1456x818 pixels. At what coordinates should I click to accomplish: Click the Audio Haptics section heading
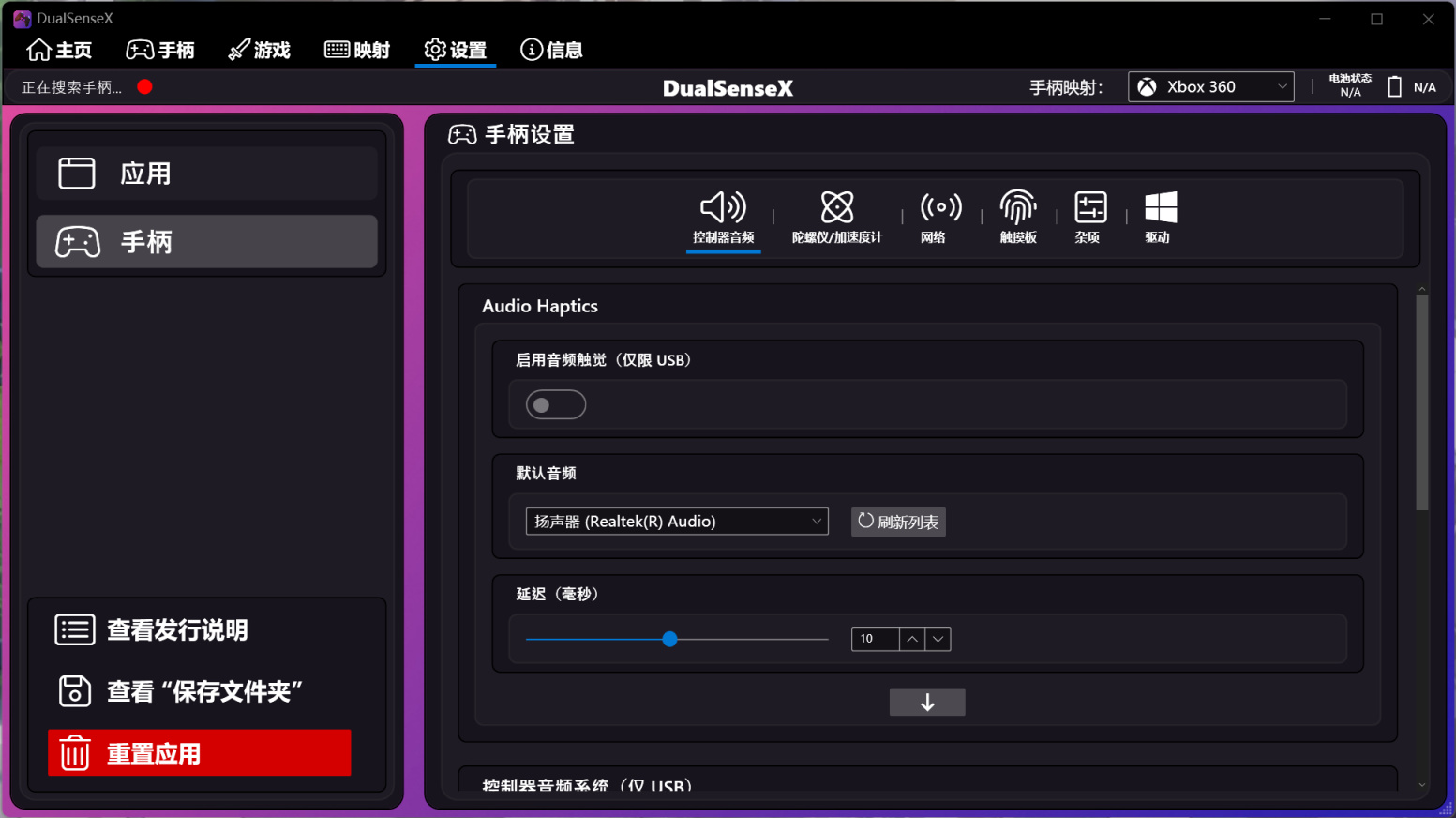tap(540, 306)
